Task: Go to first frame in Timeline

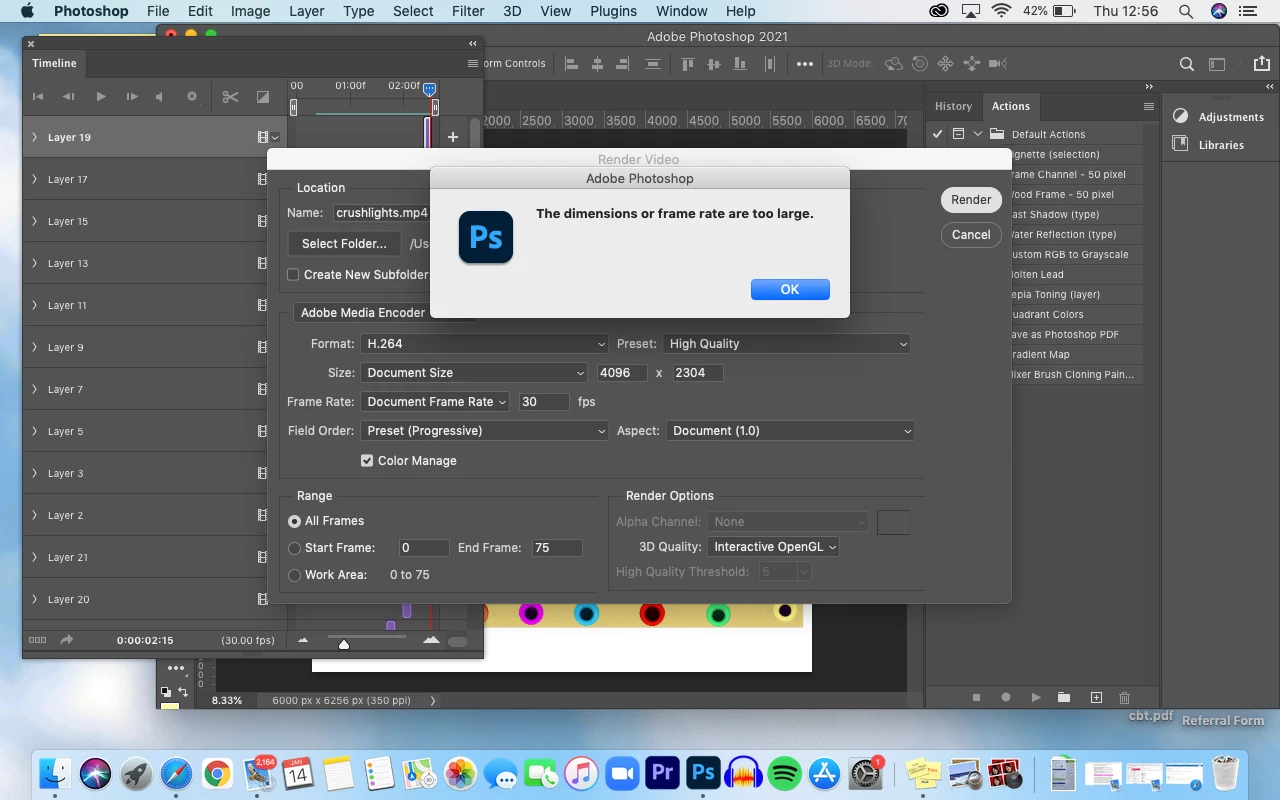Action: pos(38,97)
